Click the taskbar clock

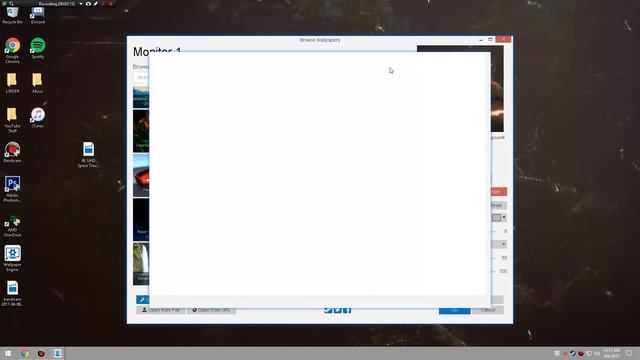coord(611,353)
